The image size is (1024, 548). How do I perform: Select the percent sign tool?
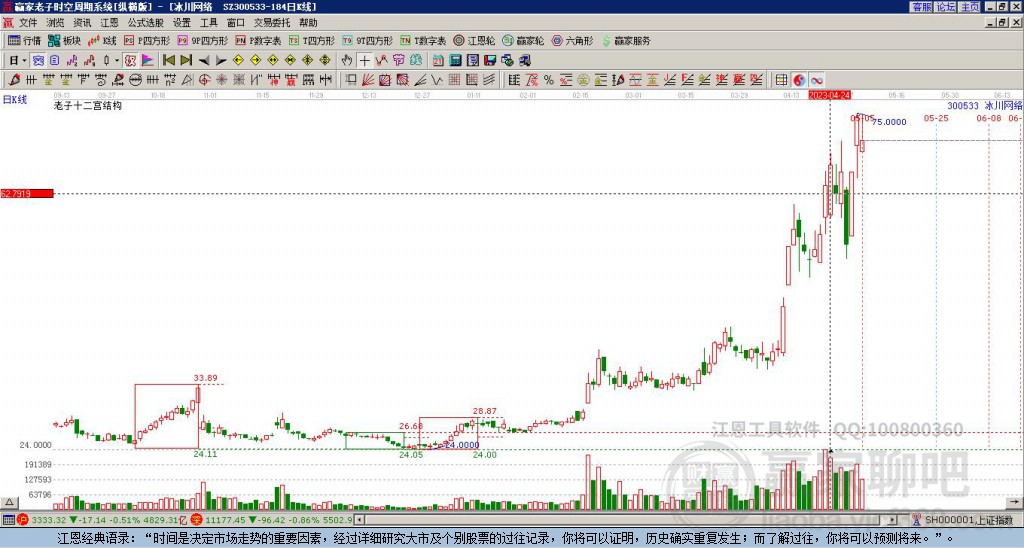(x=549, y=80)
